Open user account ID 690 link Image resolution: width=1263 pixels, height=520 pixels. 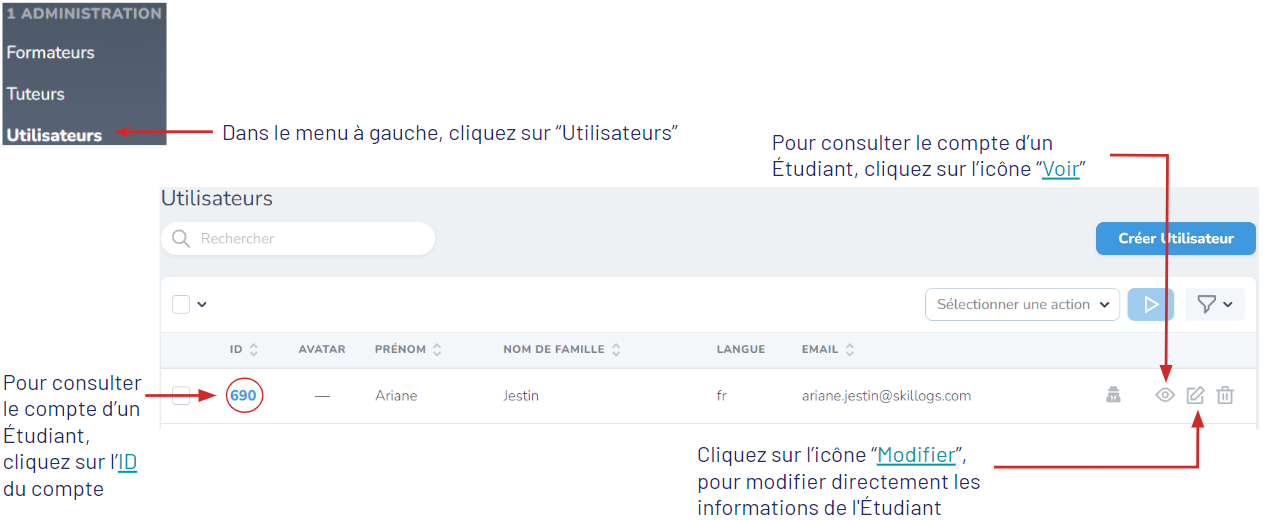click(243, 395)
